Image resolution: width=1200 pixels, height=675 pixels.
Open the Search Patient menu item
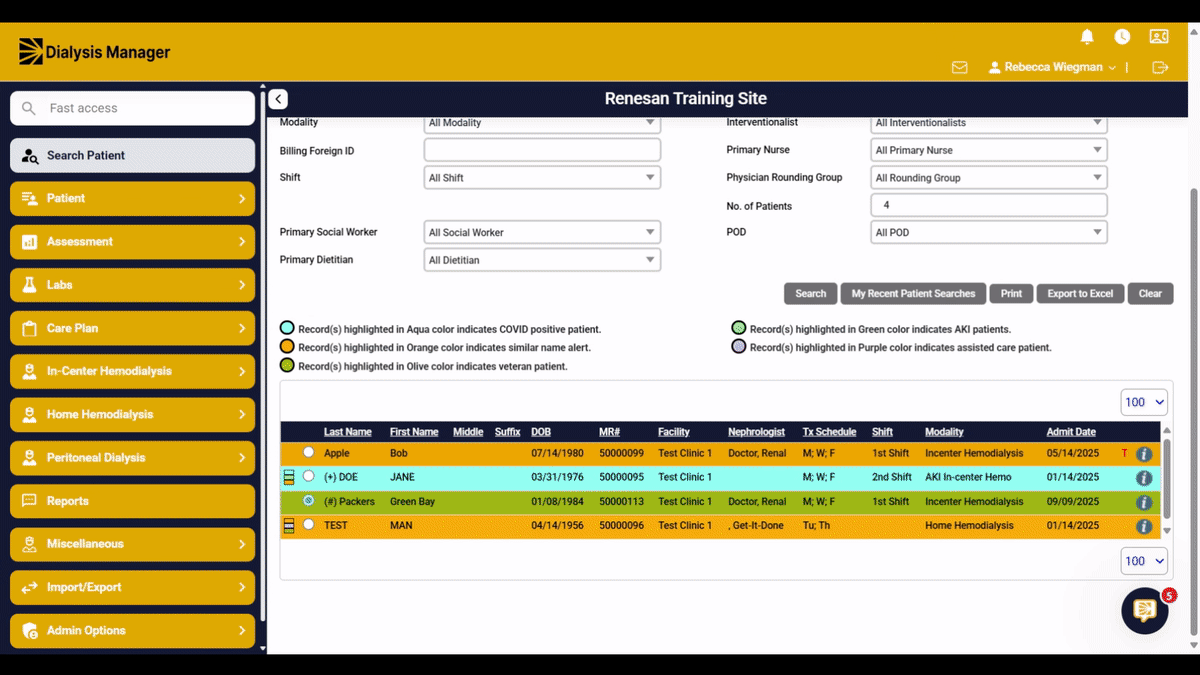[133, 156]
